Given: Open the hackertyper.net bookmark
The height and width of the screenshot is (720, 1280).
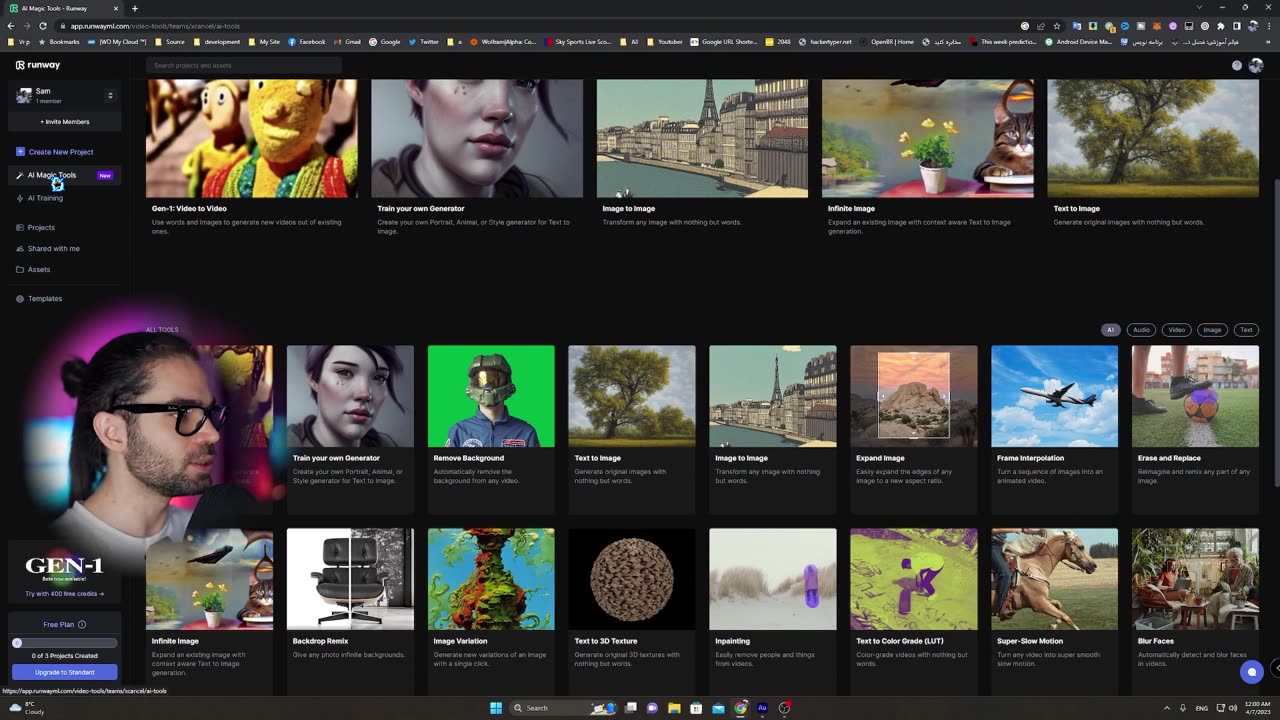Looking at the screenshot, I should 825,42.
